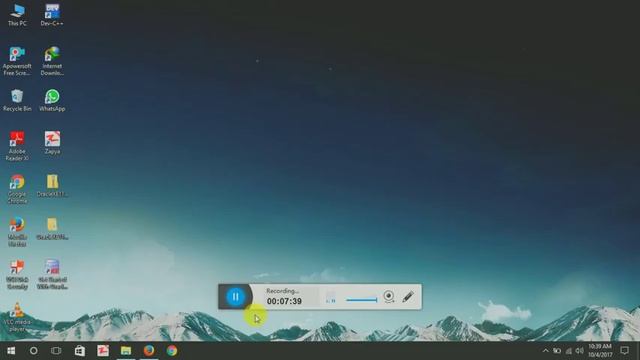Click the 00:07:39 recording timer
Viewport: 640px width, 360px height.
(x=284, y=301)
